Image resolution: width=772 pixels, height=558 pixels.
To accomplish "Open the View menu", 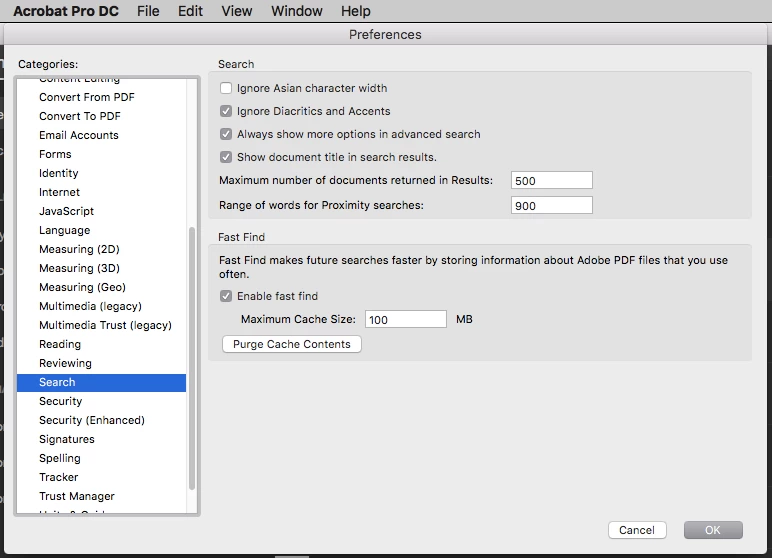I will click(237, 11).
